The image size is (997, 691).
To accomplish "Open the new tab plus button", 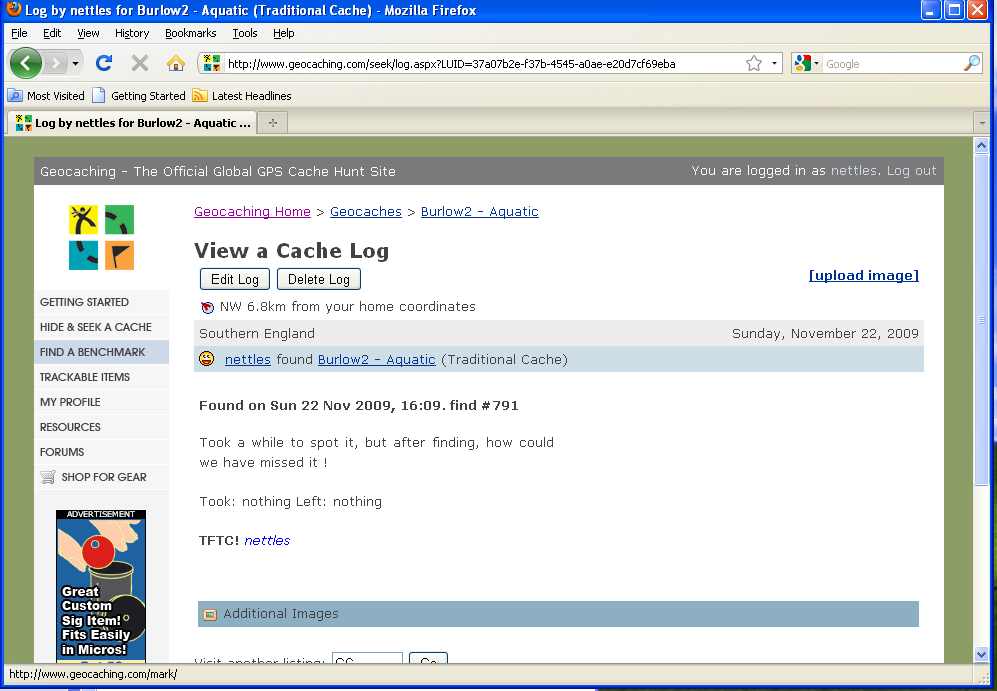I will (x=272, y=123).
